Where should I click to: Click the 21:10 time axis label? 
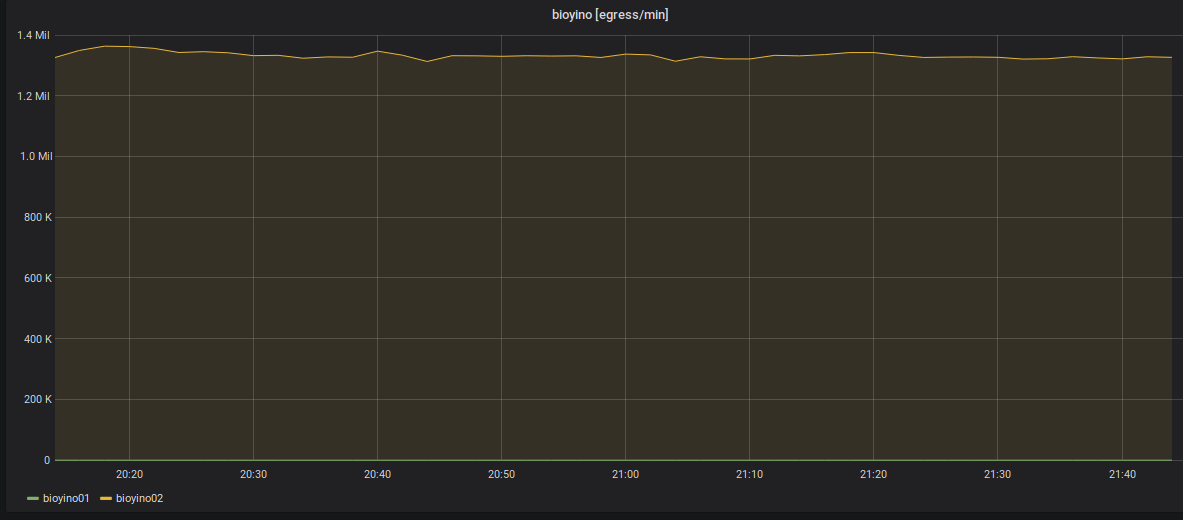coord(749,474)
